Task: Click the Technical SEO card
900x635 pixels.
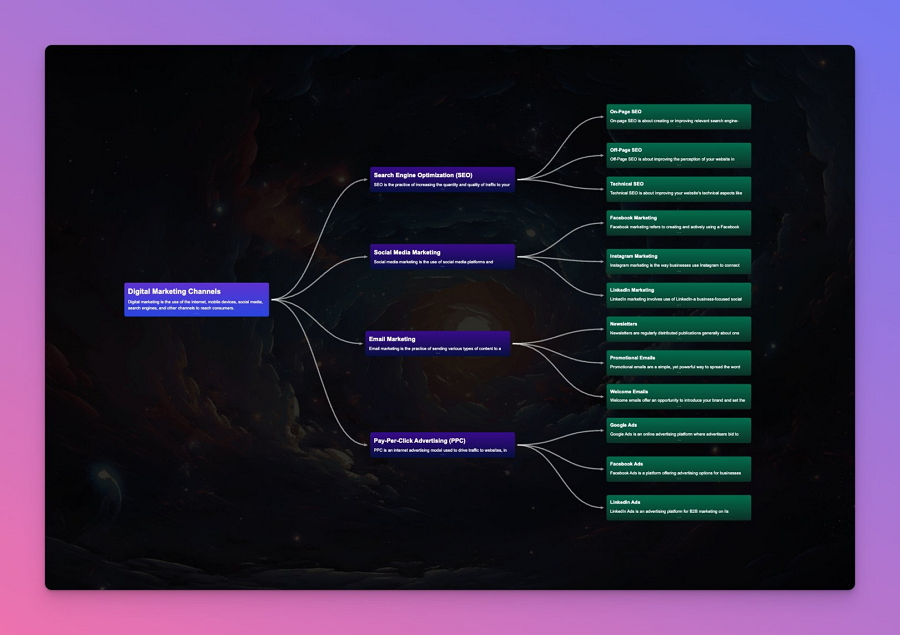Action: [x=678, y=189]
